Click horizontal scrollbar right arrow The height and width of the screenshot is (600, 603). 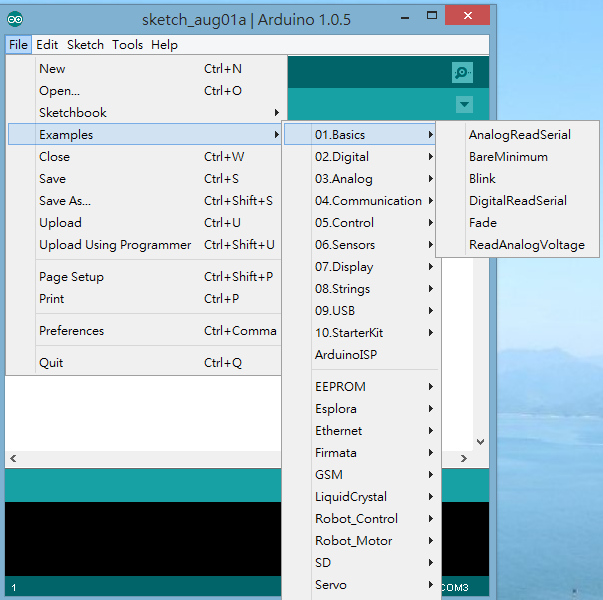[x=464, y=458]
